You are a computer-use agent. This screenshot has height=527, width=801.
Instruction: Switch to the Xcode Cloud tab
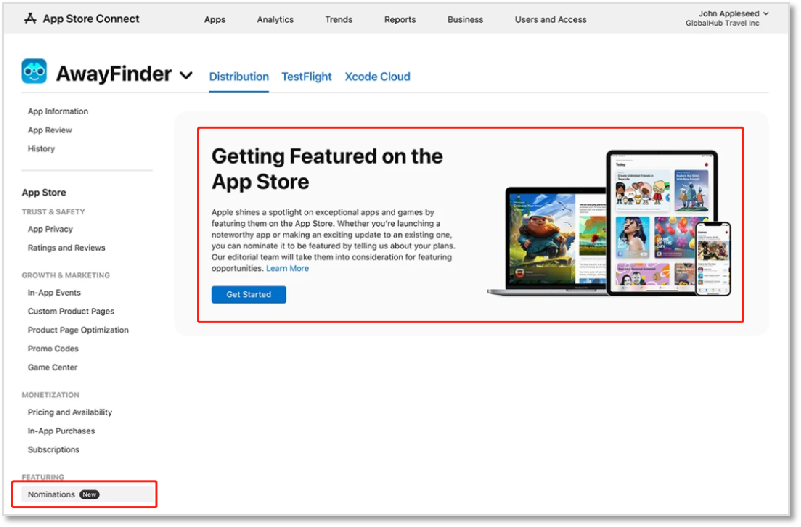(x=378, y=77)
